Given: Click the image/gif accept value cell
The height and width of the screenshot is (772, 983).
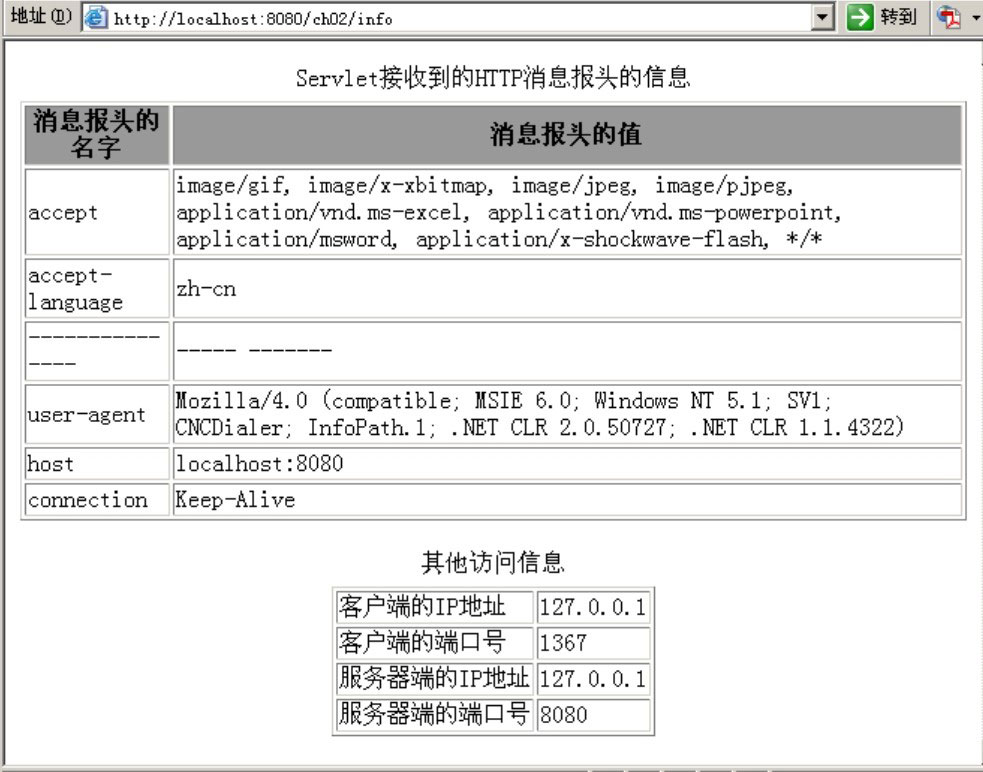Looking at the screenshot, I should click(x=567, y=212).
